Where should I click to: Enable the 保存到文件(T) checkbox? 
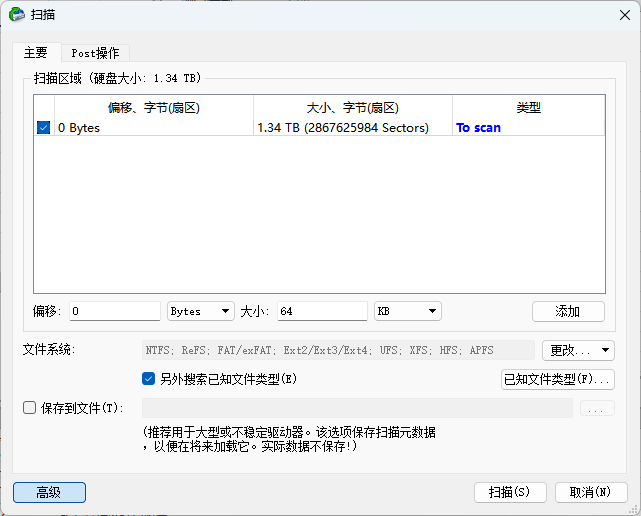click(29, 408)
